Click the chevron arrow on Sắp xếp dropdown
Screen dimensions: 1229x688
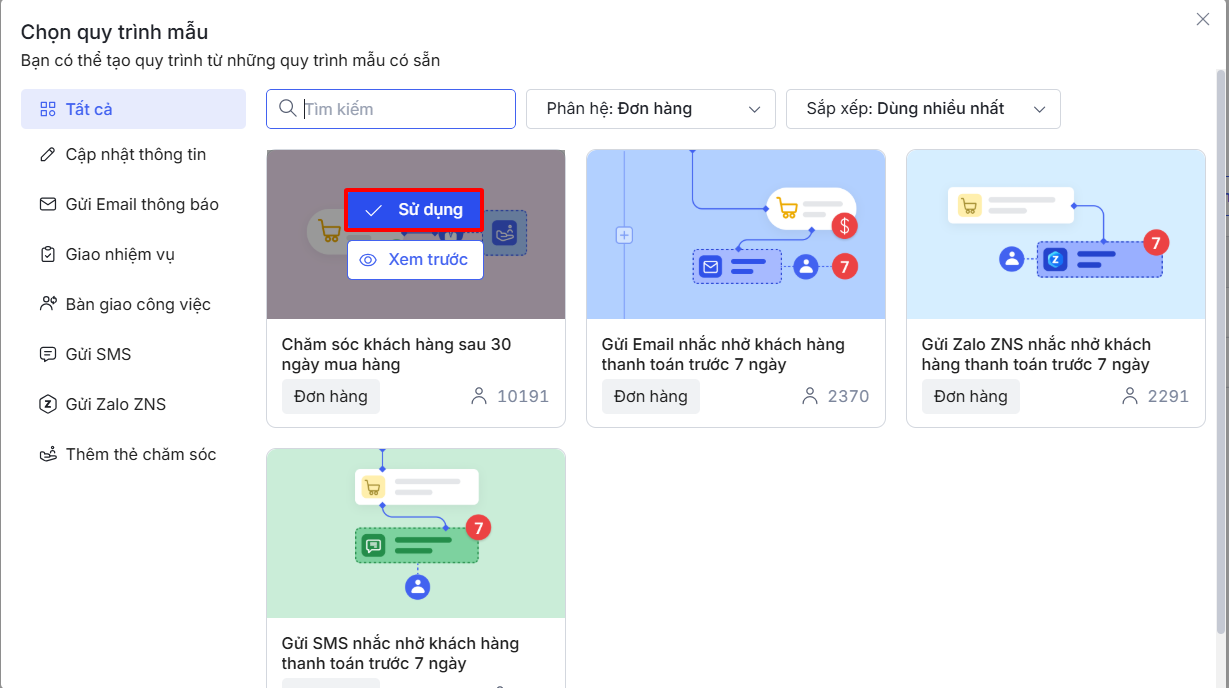(1039, 109)
